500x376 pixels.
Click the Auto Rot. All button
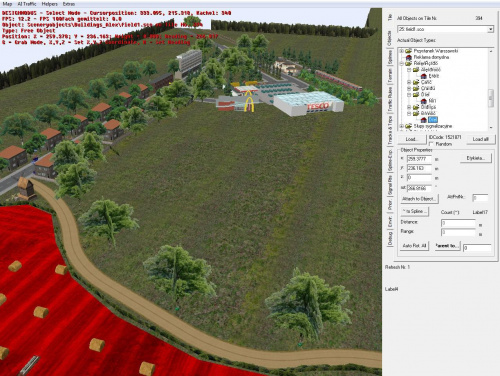pyautogui.click(x=414, y=246)
